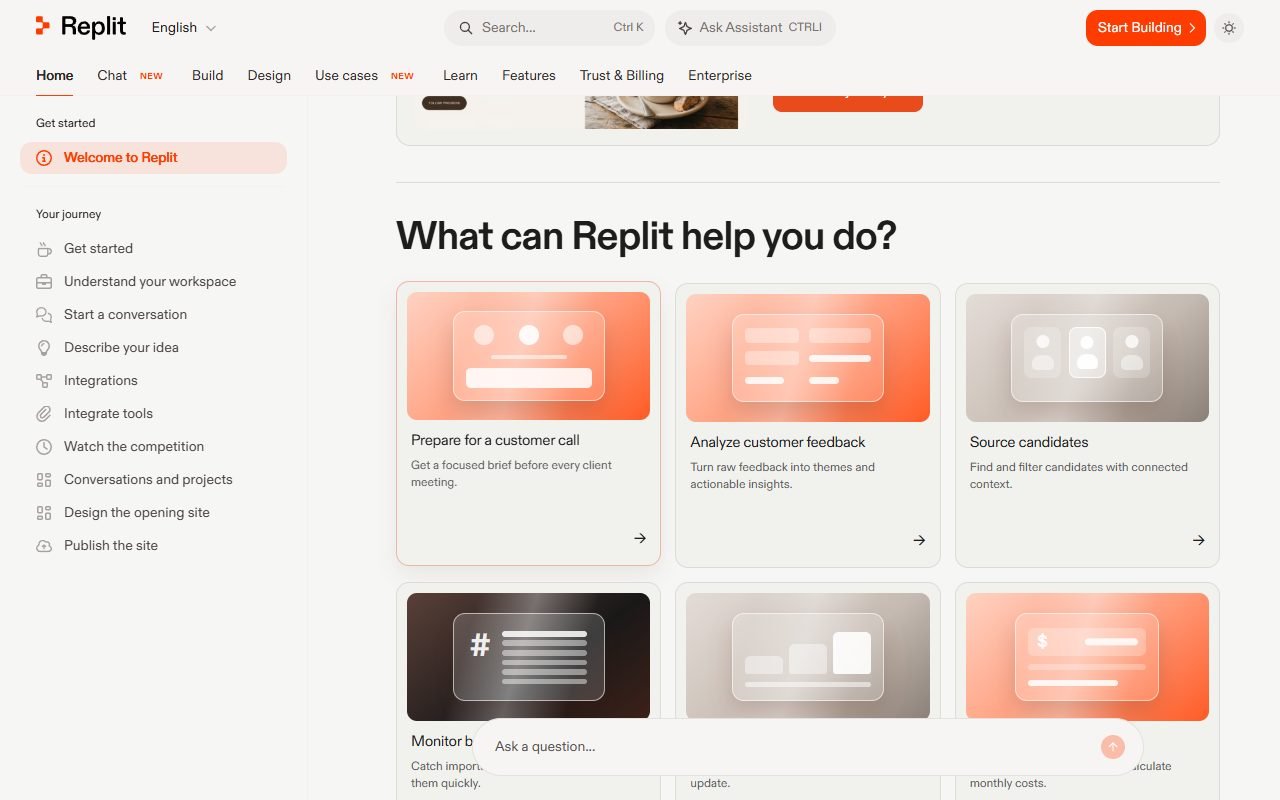The width and height of the screenshot is (1280, 800).
Task: Open the English language dropdown
Action: pyautogui.click(x=184, y=28)
